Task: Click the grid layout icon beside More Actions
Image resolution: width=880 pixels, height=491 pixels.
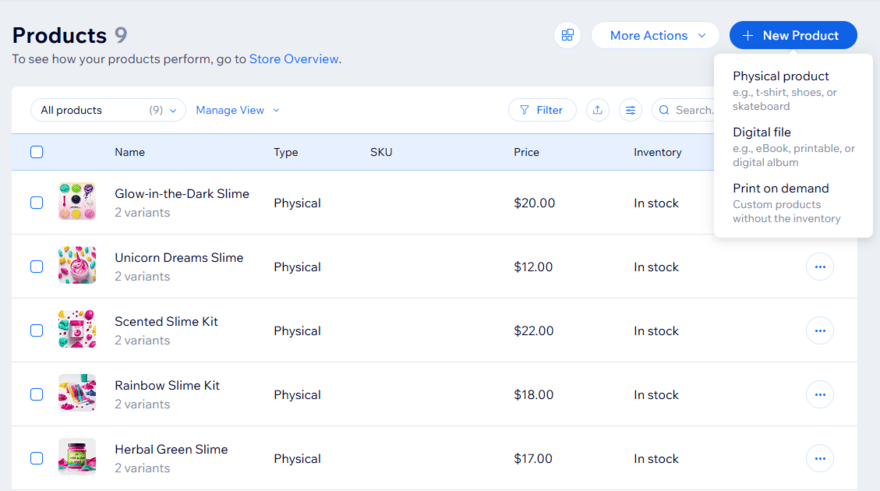Action: click(567, 35)
